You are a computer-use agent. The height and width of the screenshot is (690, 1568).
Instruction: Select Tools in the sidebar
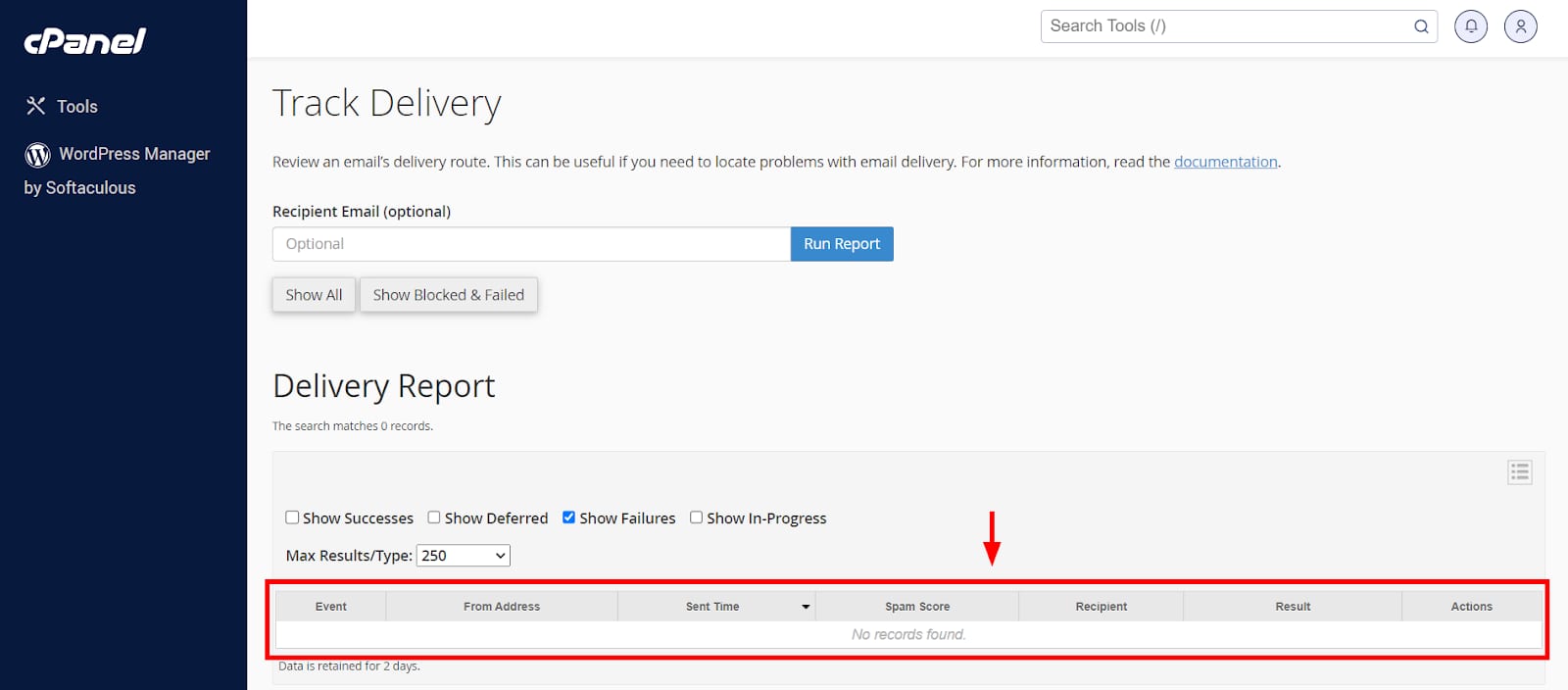pos(76,107)
